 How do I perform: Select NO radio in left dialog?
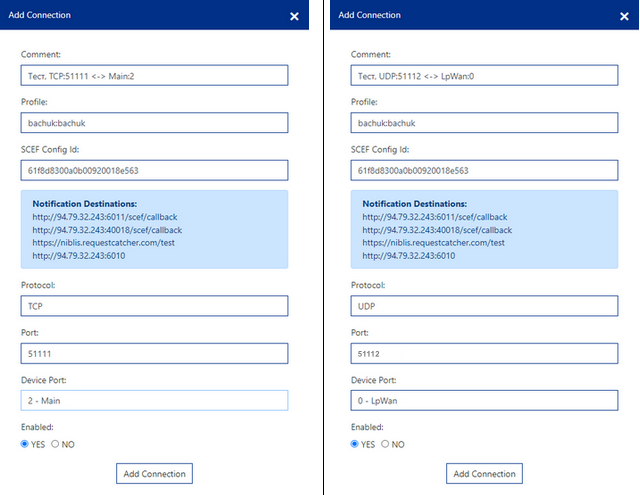pos(55,444)
